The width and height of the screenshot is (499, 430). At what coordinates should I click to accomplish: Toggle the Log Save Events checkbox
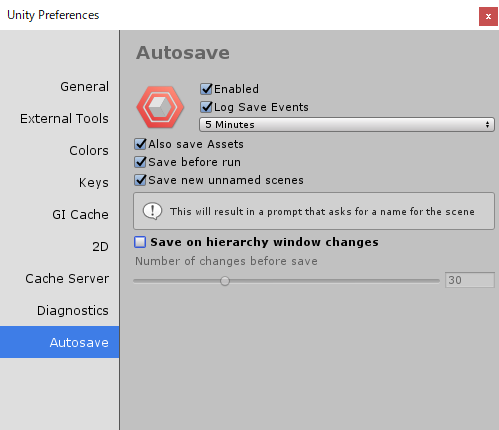pos(206,107)
